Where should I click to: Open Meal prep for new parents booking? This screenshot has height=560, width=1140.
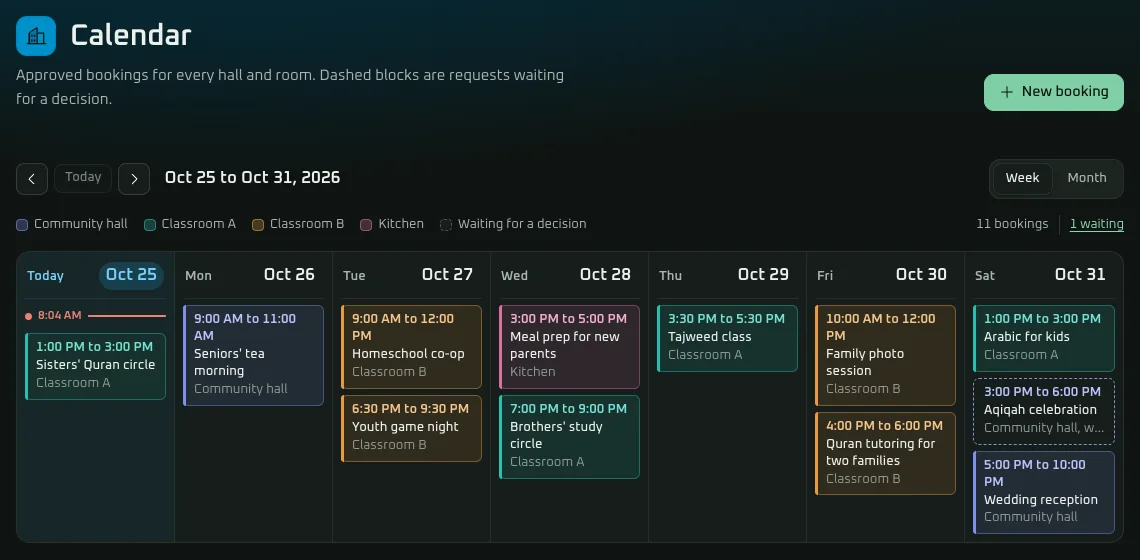click(569, 347)
